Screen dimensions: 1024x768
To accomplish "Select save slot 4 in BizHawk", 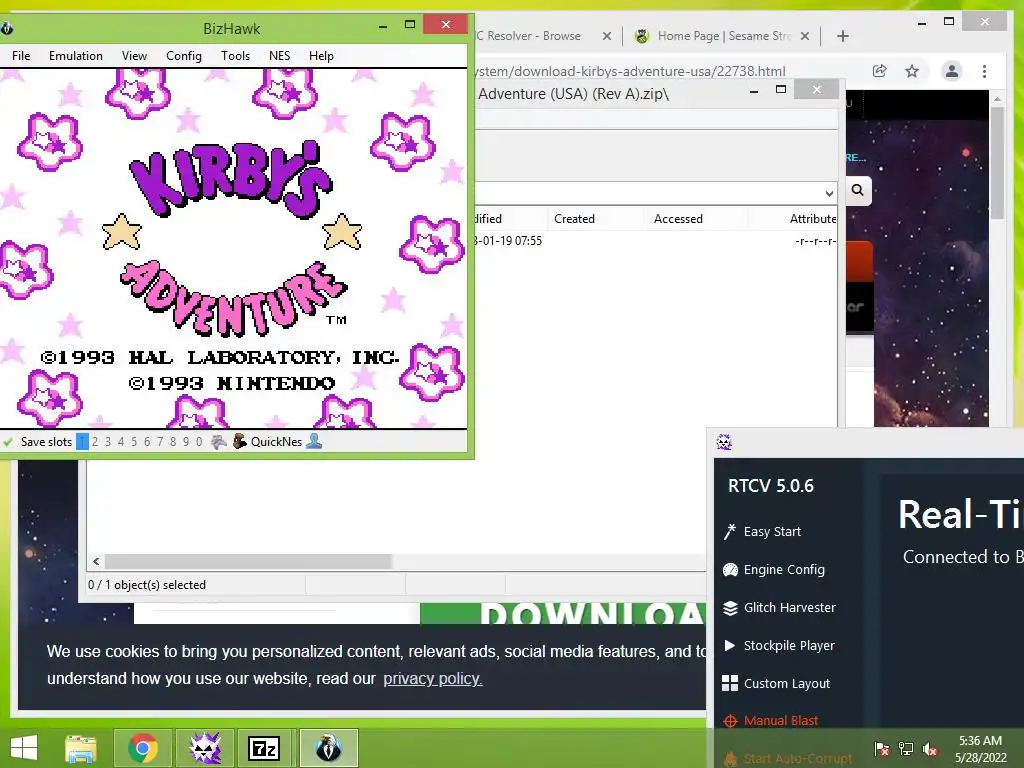I will click(121, 441).
